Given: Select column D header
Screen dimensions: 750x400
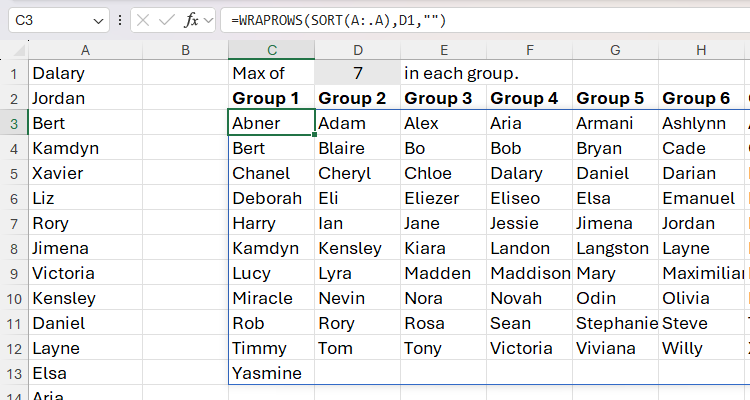Looking at the screenshot, I should [357, 50].
